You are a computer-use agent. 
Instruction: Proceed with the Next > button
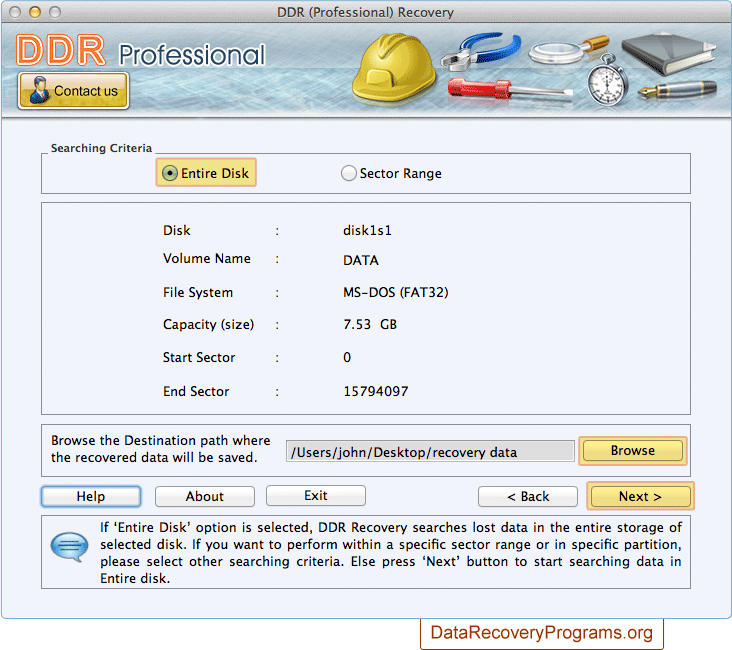pyautogui.click(x=640, y=496)
